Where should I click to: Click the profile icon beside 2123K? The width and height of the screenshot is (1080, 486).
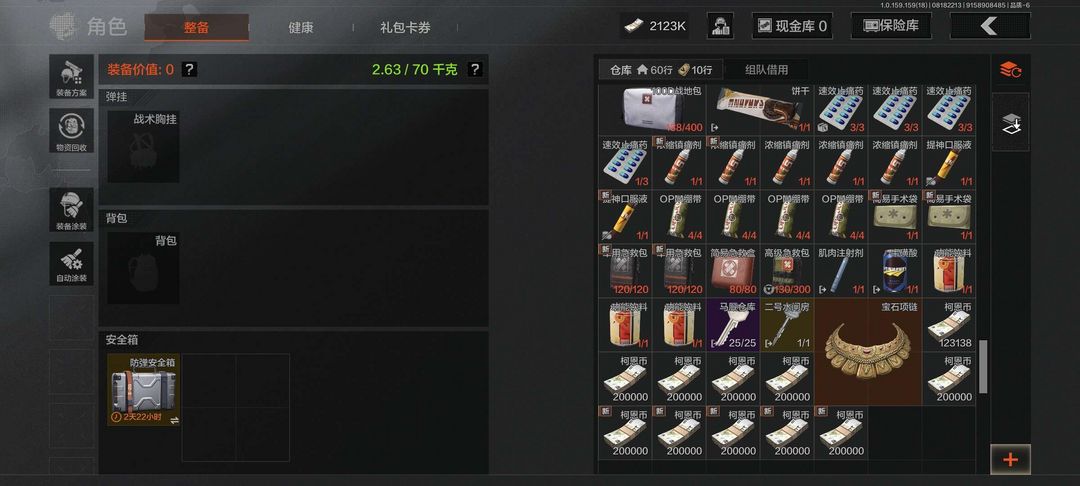pos(720,26)
